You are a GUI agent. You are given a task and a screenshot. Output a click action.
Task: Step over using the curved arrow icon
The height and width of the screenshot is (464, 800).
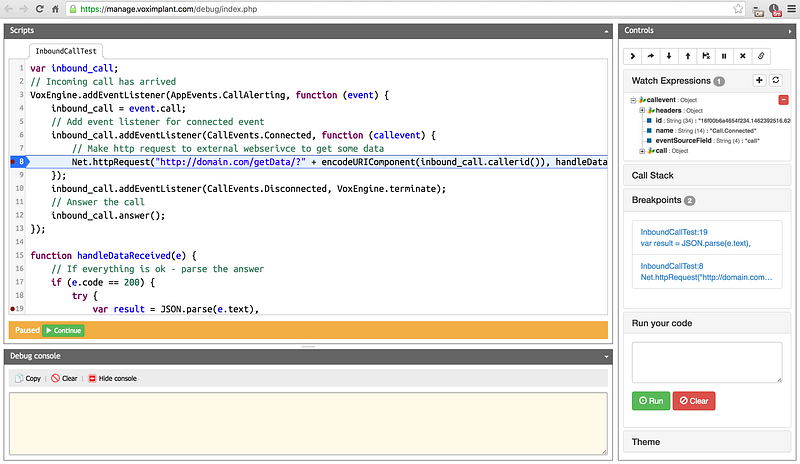(x=651, y=56)
